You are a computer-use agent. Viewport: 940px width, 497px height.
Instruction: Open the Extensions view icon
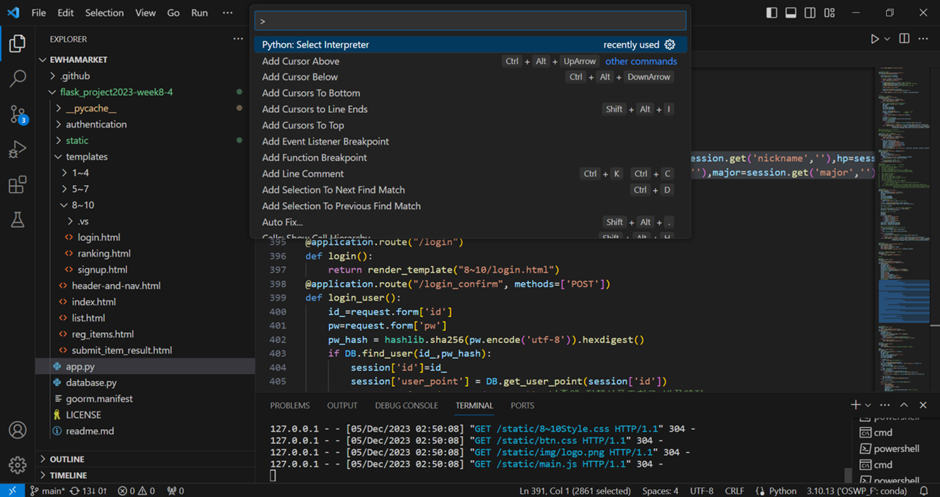17,185
